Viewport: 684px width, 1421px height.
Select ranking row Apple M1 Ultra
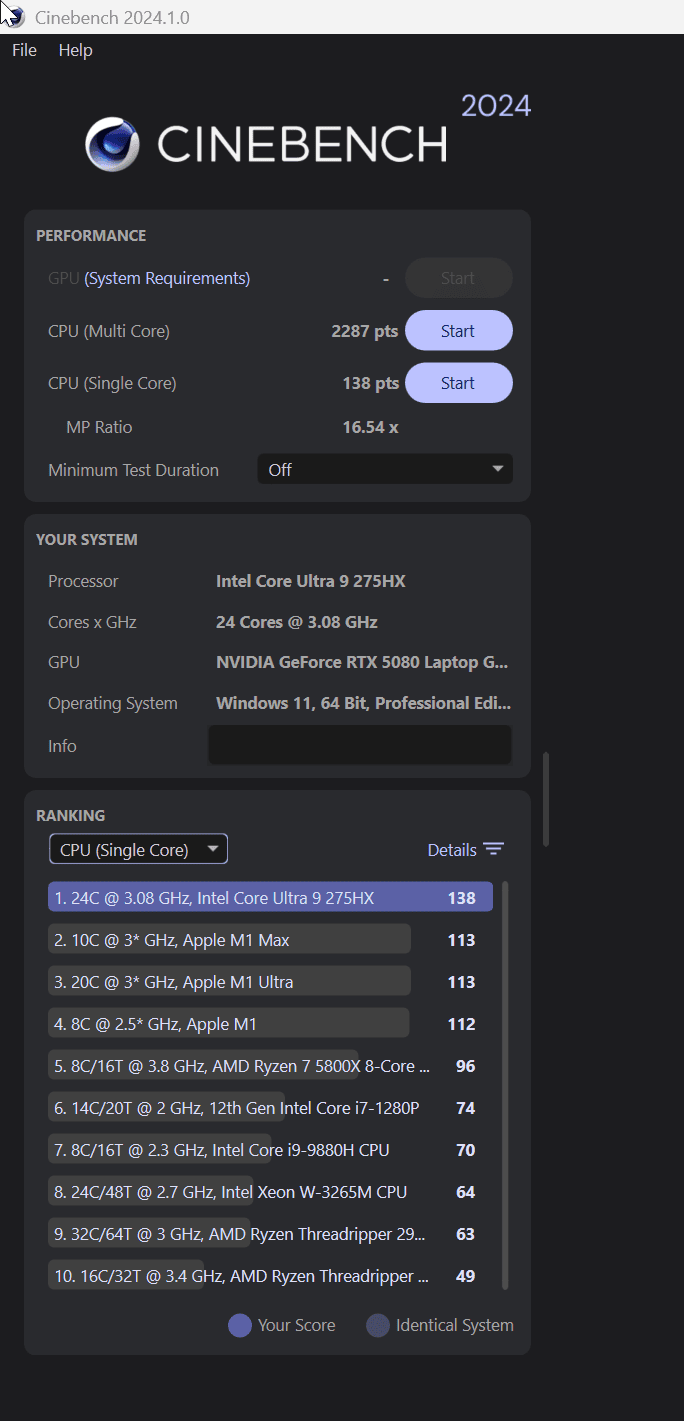[x=270, y=981]
